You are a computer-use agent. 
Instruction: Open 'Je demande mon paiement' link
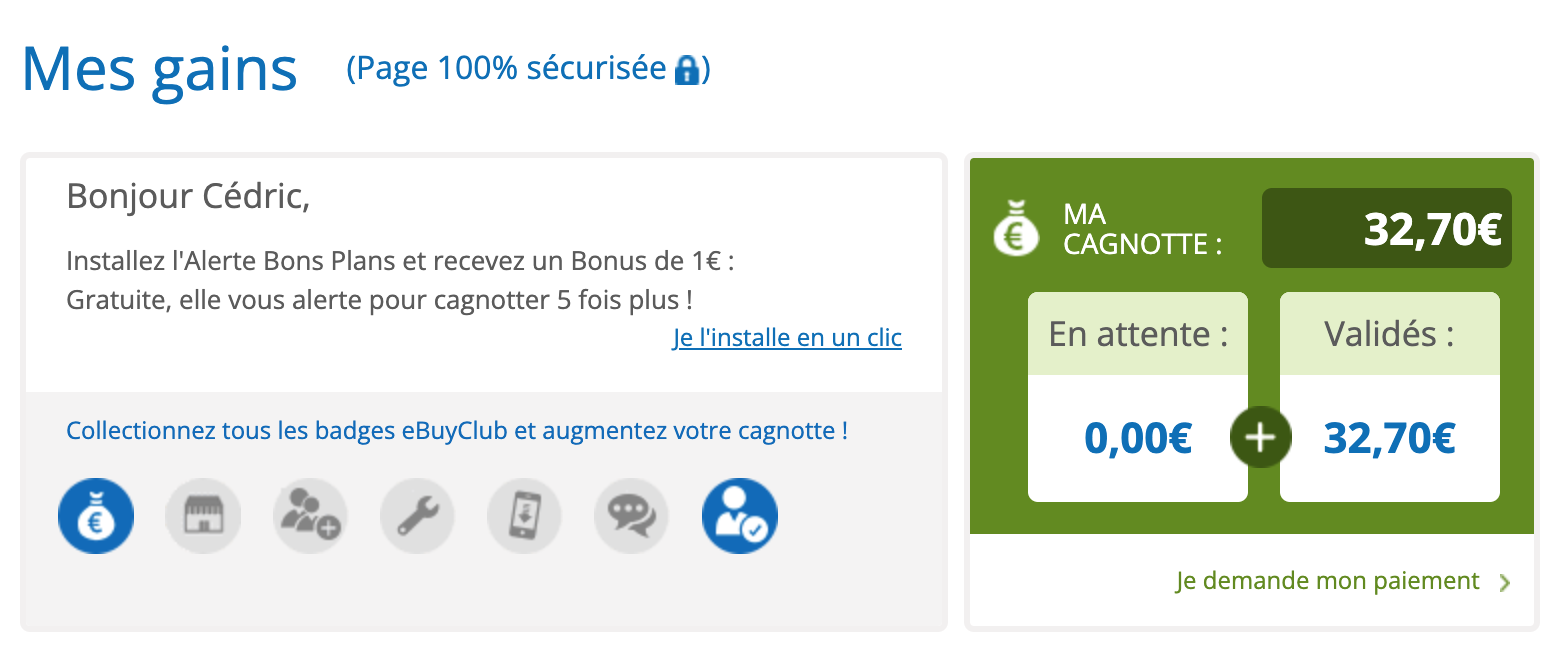1328,581
